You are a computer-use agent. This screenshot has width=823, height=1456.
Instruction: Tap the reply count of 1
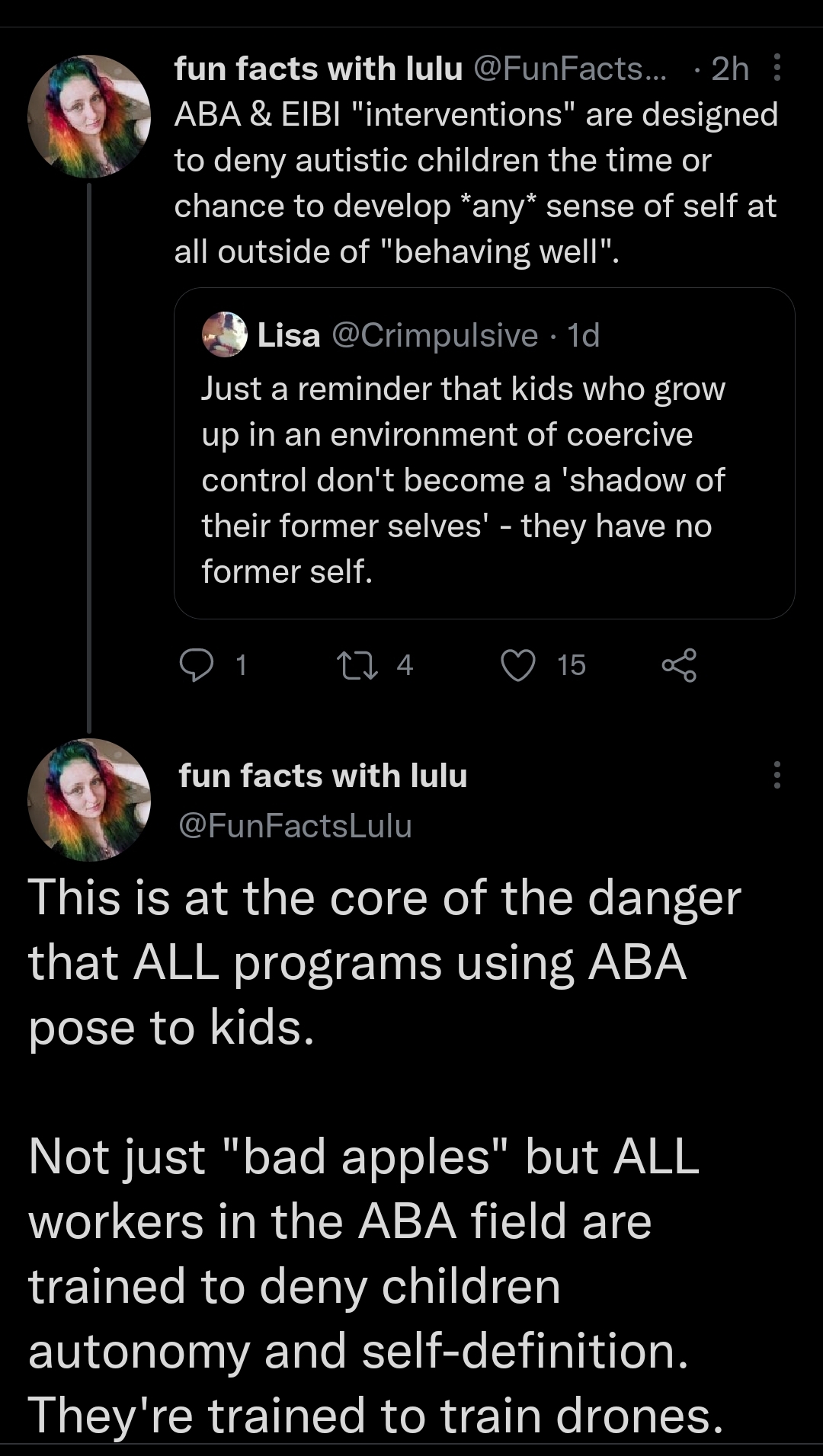coord(241,665)
